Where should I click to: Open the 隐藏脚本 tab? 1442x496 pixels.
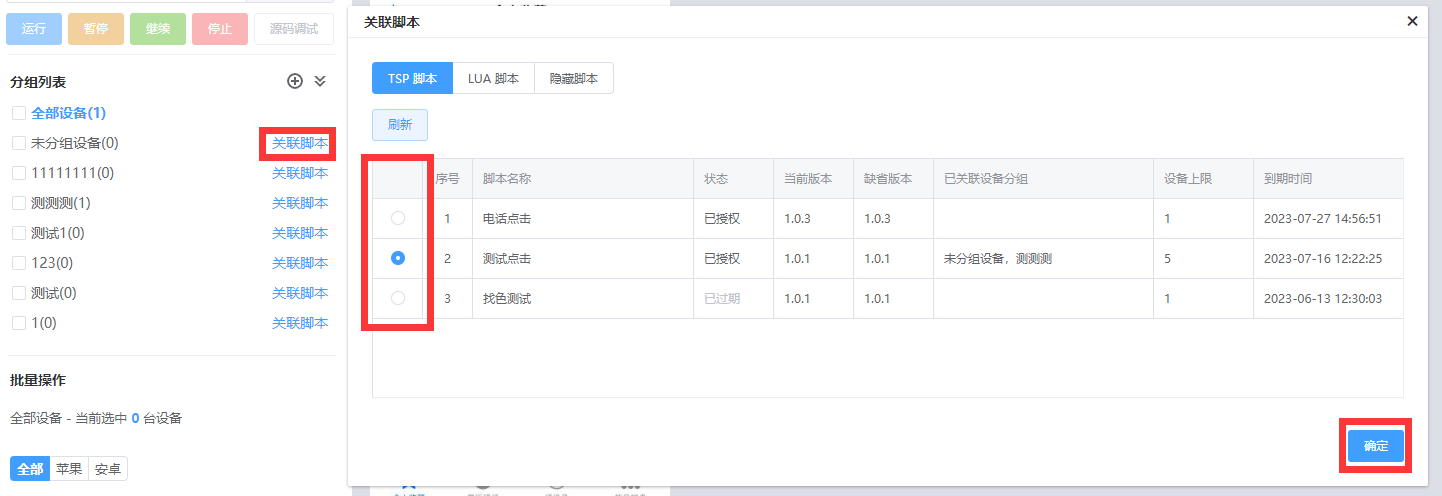[x=574, y=78]
